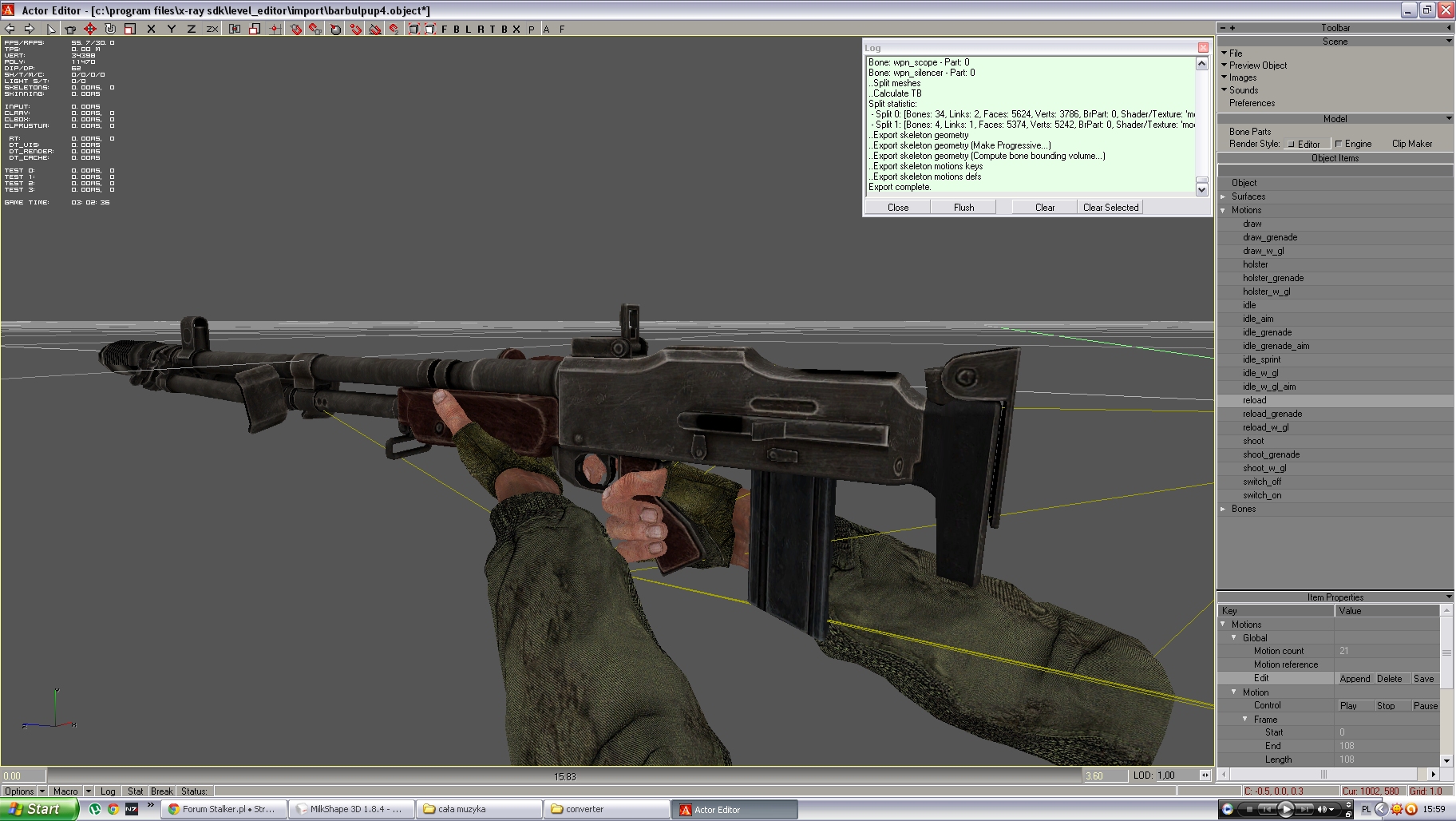
Task: Activate the Scale tool
Action: click(x=129, y=29)
